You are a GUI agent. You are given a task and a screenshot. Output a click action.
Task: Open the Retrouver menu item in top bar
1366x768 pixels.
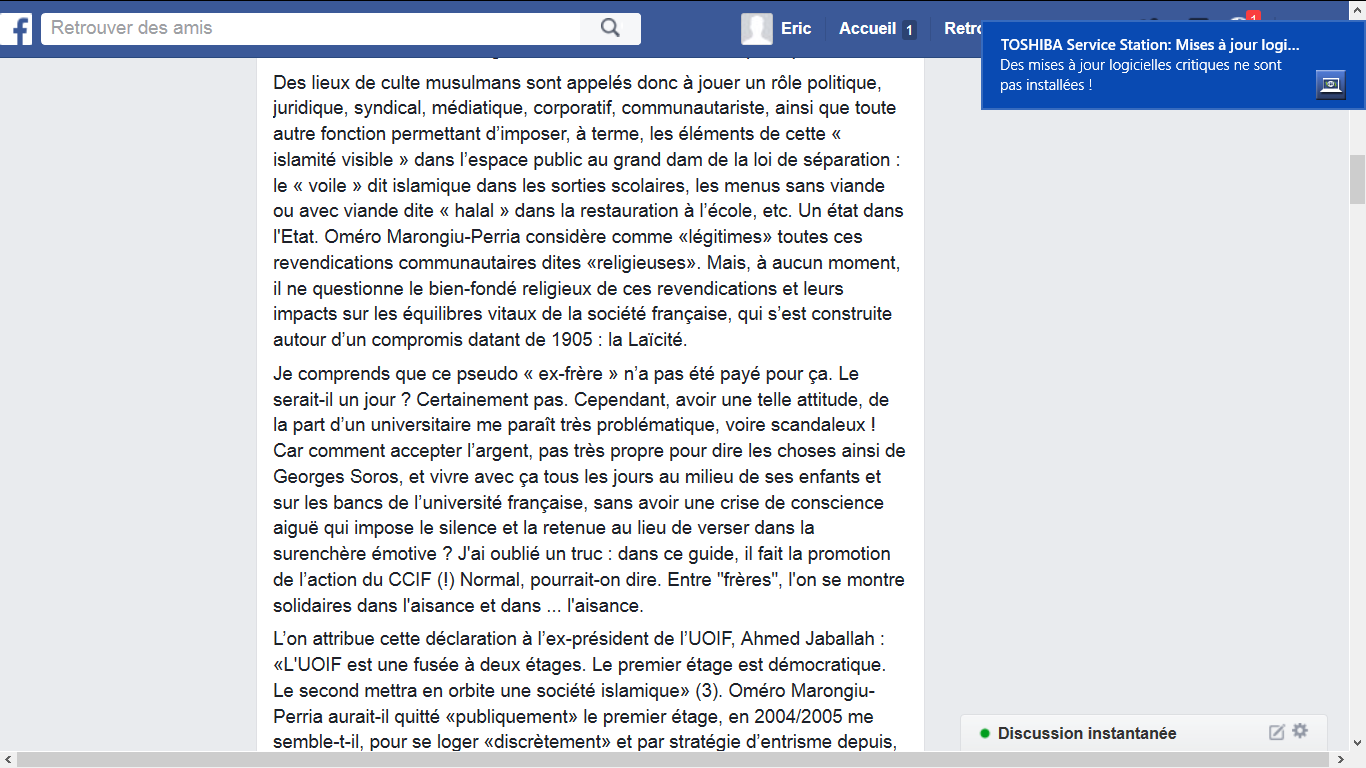[x=962, y=28]
